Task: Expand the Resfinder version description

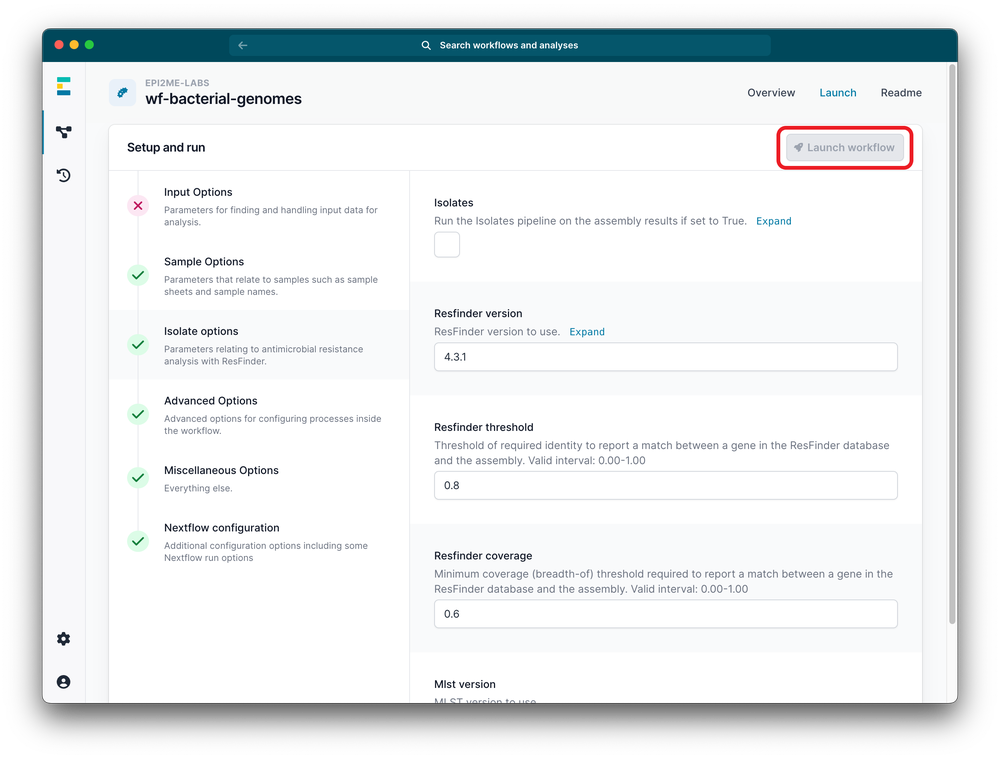Action: click(587, 332)
